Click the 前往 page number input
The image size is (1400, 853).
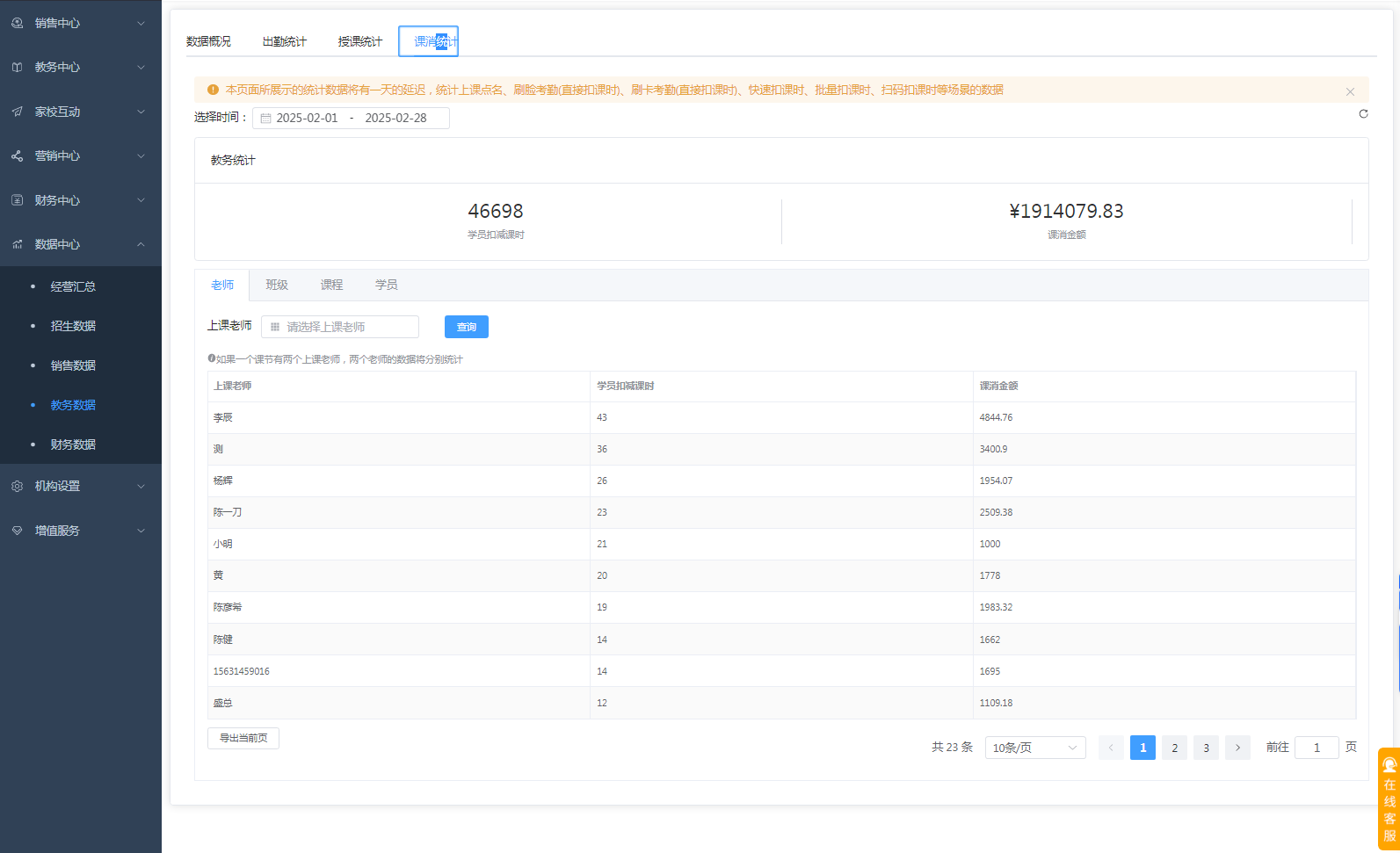pyautogui.click(x=1317, y=748)
